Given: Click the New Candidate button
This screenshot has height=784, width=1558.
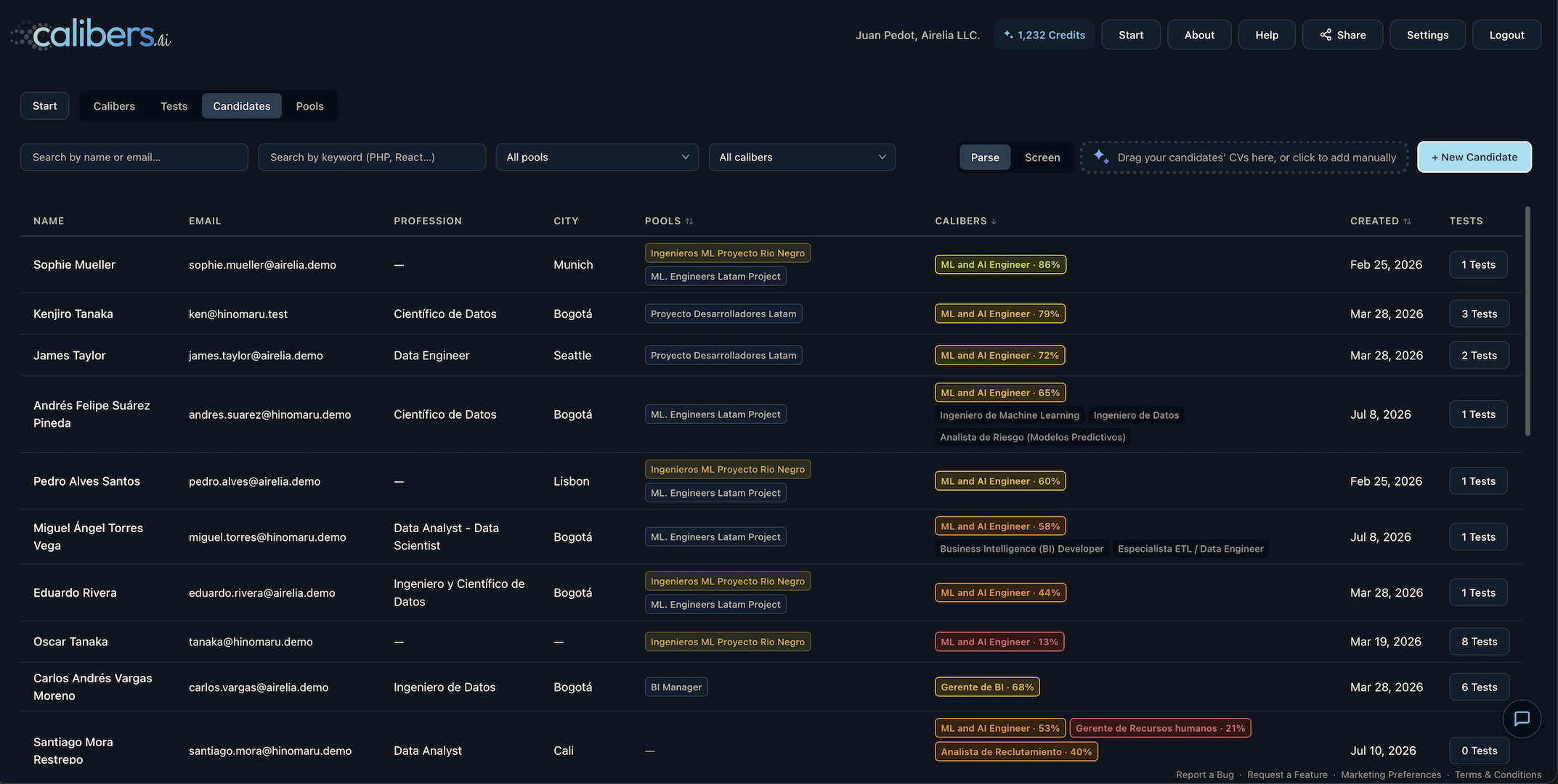Looking at the screenshot, I should click(x=1474, y=157).
